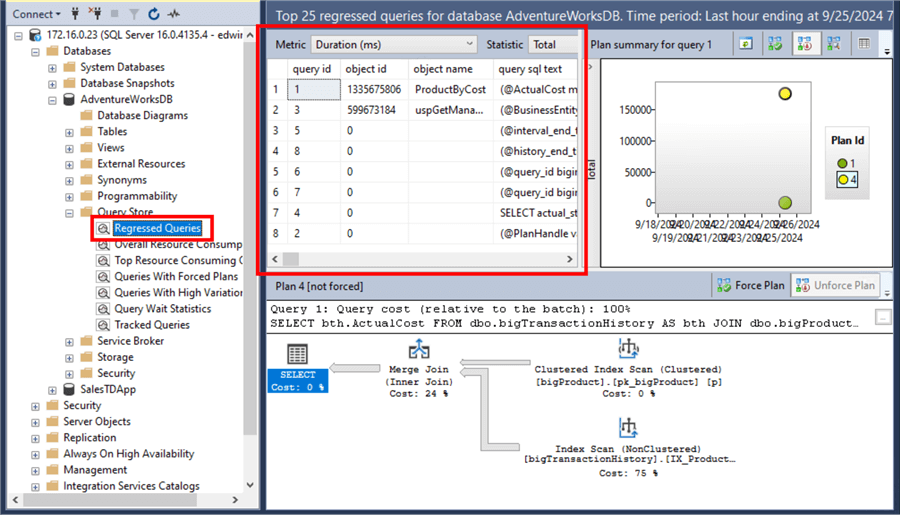900x515 pixels.
Task: Click the grayed Stop square icon
Action: pos(114,13)
